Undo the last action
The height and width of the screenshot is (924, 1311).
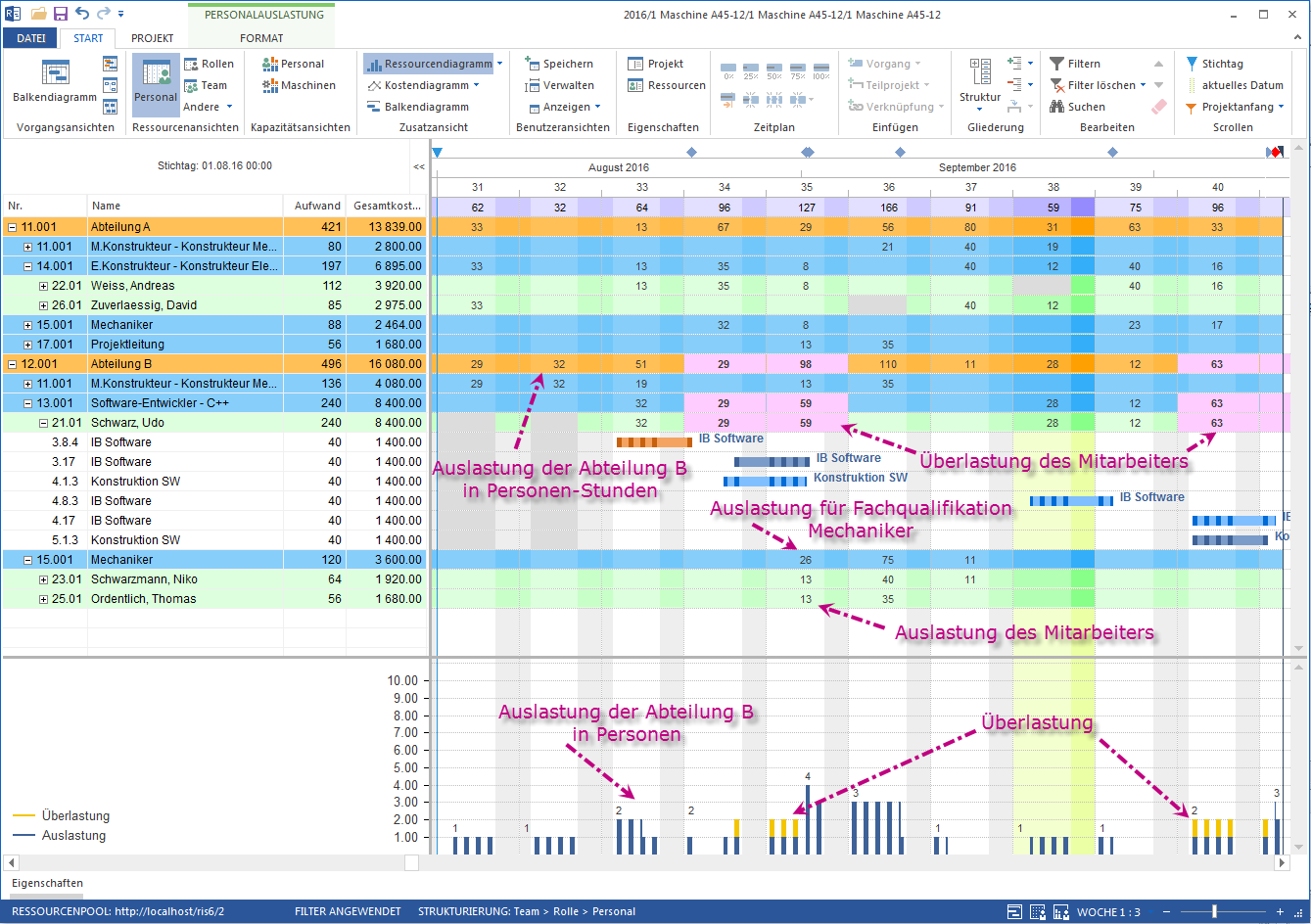81,14
